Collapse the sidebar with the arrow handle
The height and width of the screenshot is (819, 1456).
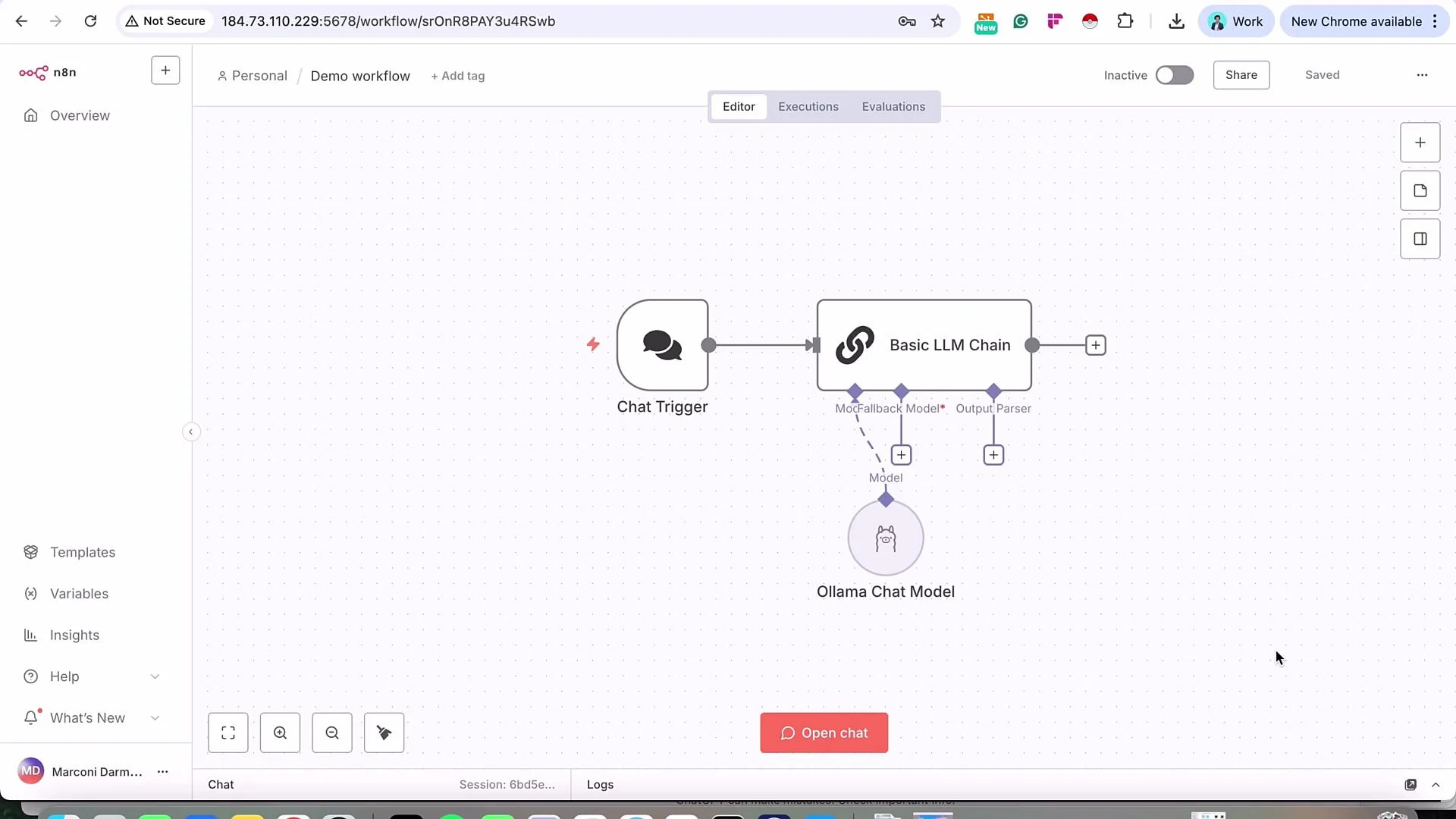[191, 432]
